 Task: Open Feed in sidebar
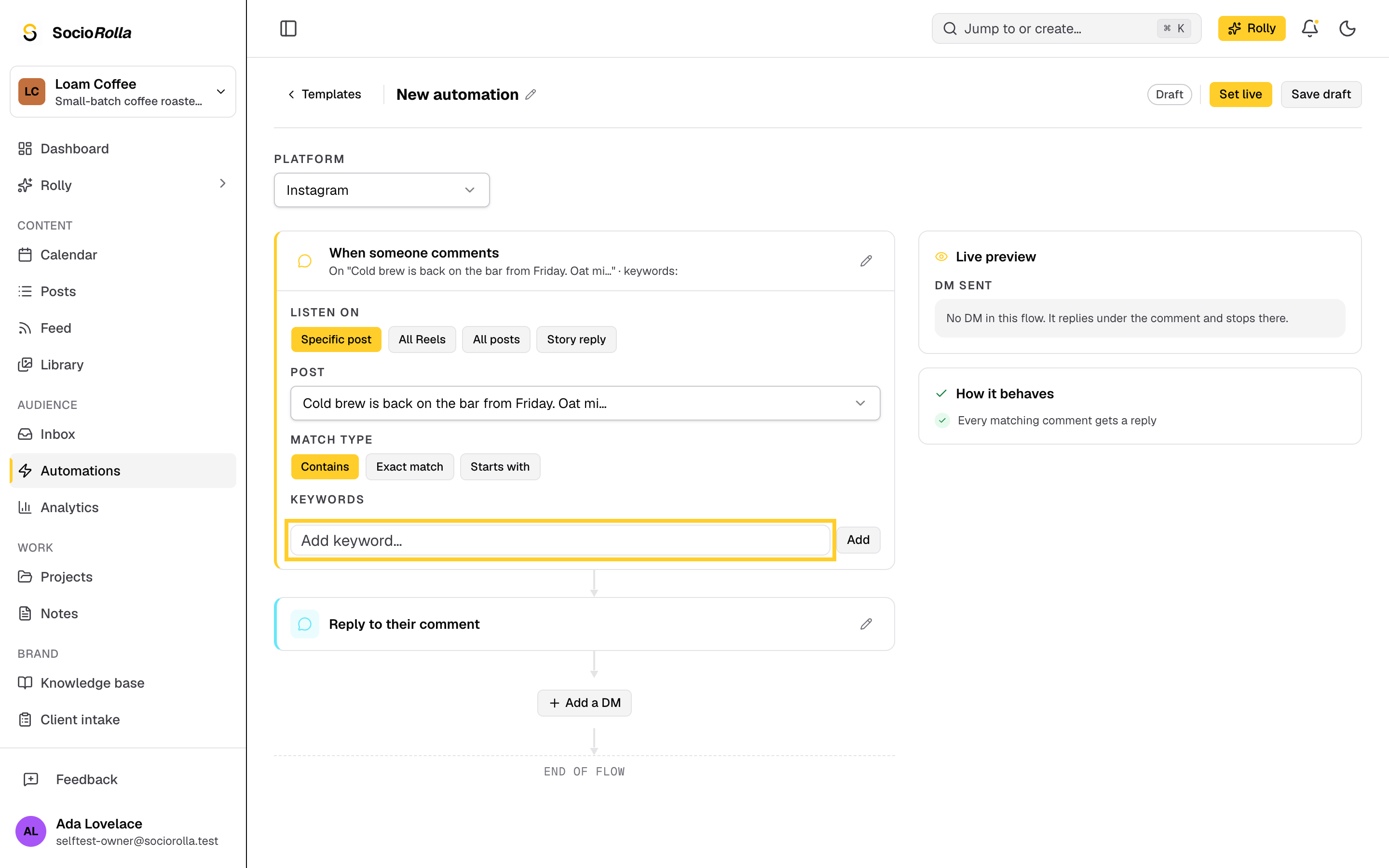(123, 328)
